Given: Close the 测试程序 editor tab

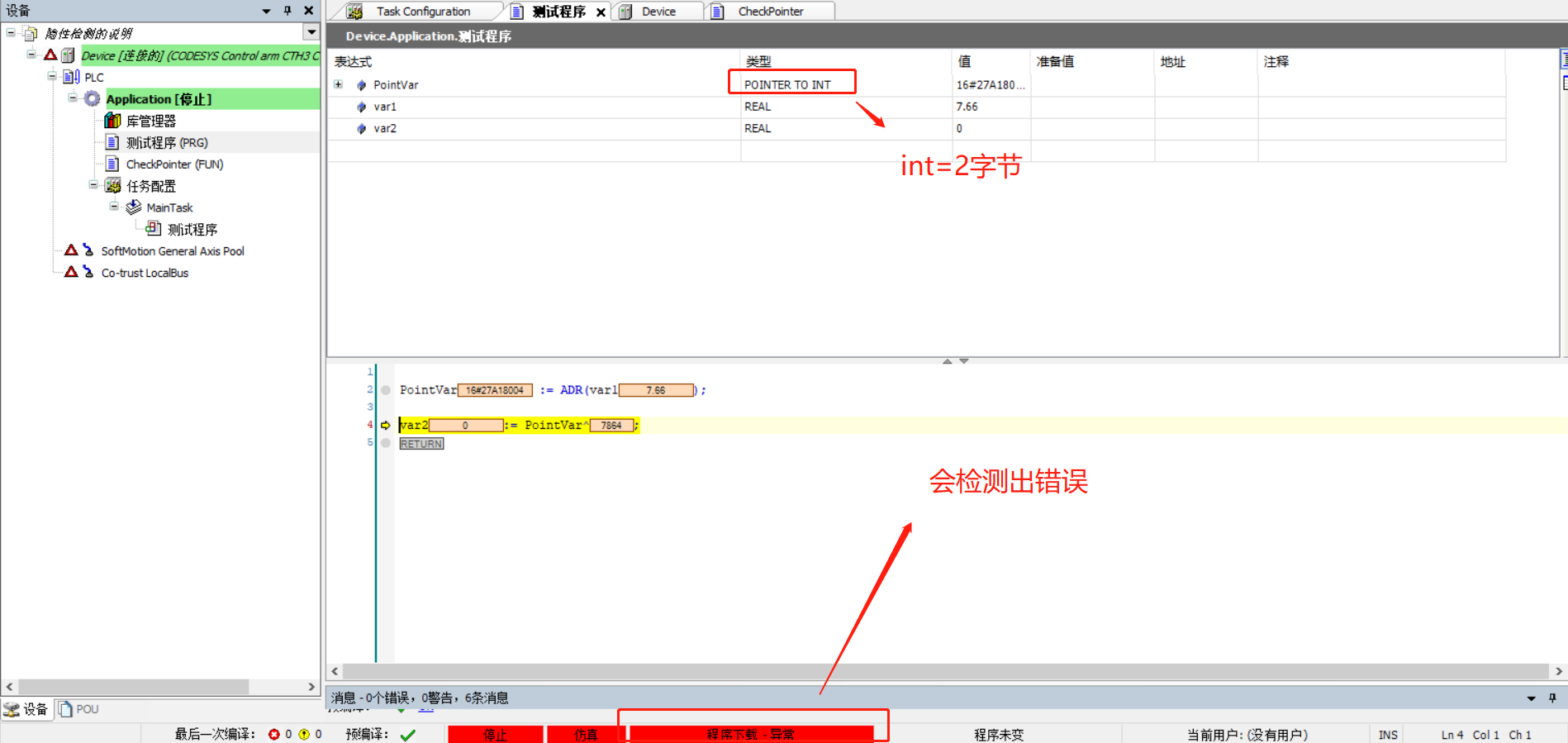Looking at the screenshot, I should tap(601, 12).
